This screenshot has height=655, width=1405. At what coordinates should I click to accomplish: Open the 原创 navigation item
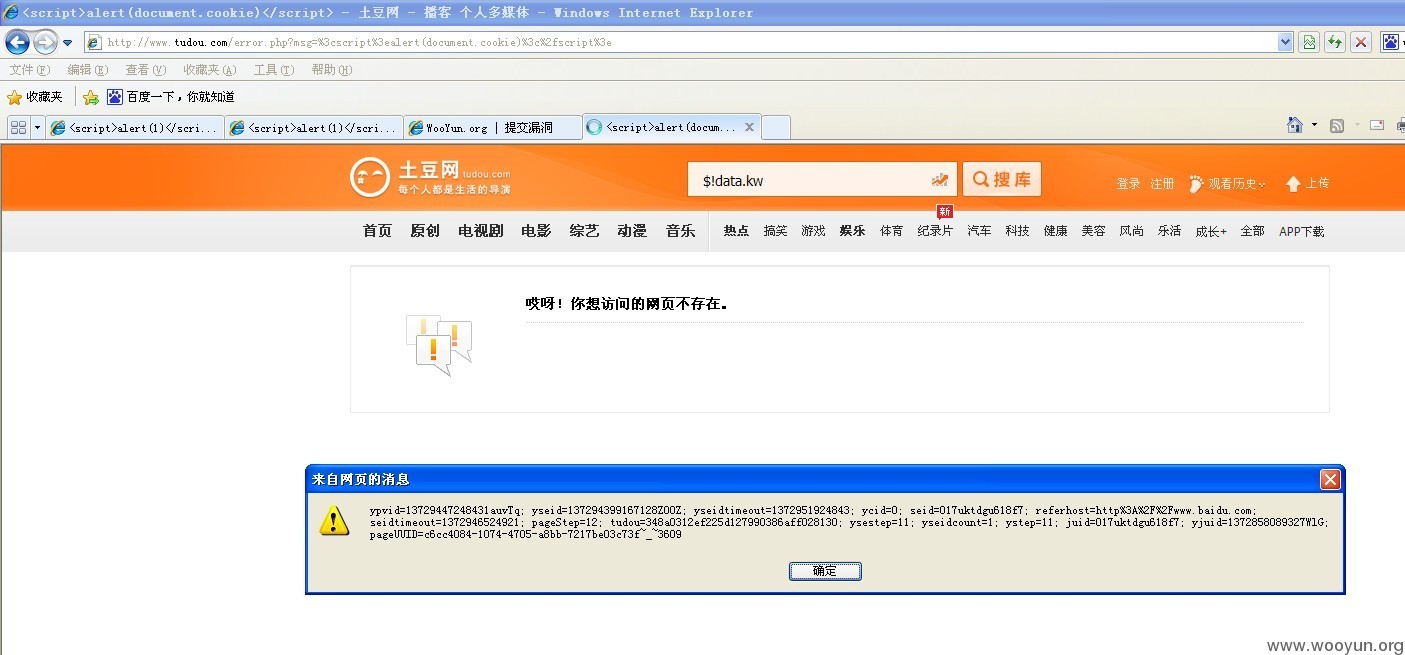[425, 231]
